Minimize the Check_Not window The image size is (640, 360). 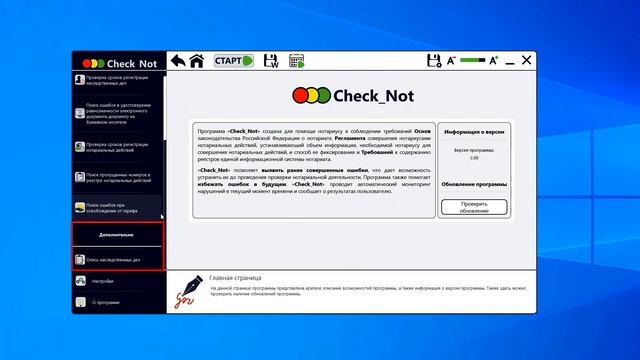point(510,63)
